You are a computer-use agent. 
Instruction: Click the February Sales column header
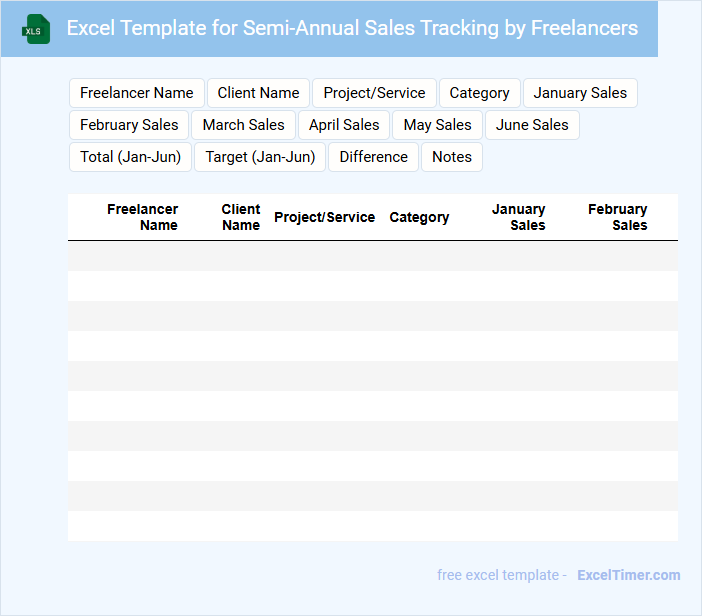point(617,217)
